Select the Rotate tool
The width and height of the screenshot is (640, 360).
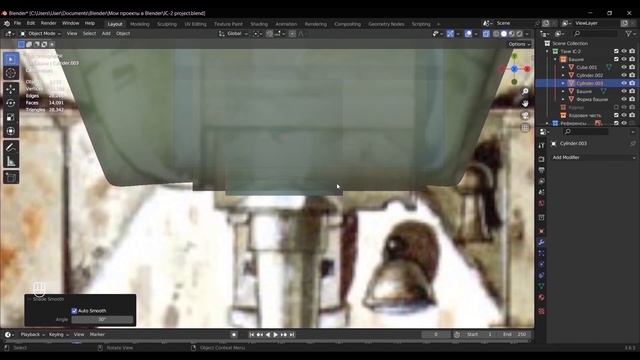(x=11, y=103)
